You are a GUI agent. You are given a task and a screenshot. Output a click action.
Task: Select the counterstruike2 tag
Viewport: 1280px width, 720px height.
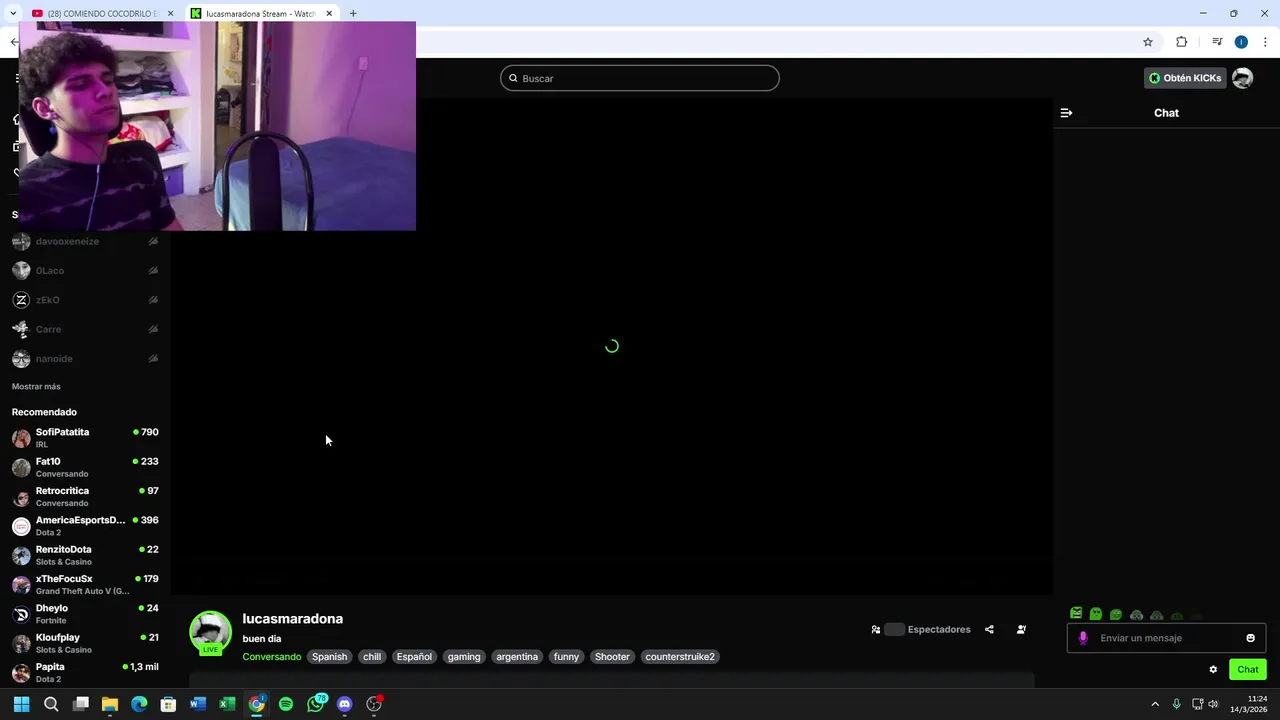coord(680,657)
